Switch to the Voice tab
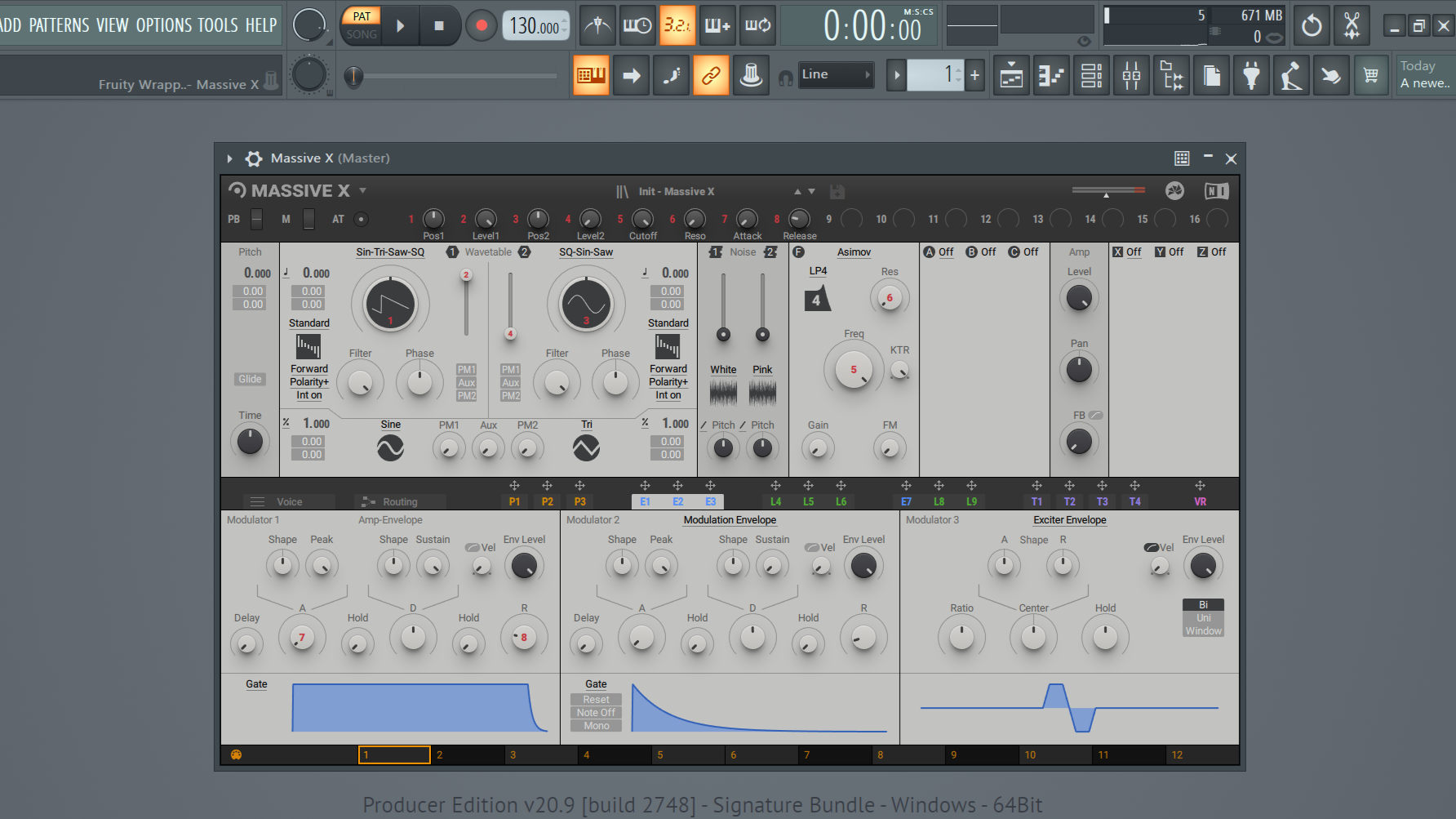Image resolution: width=1456 pixels, height=819 pixels. tap(289, 501)
